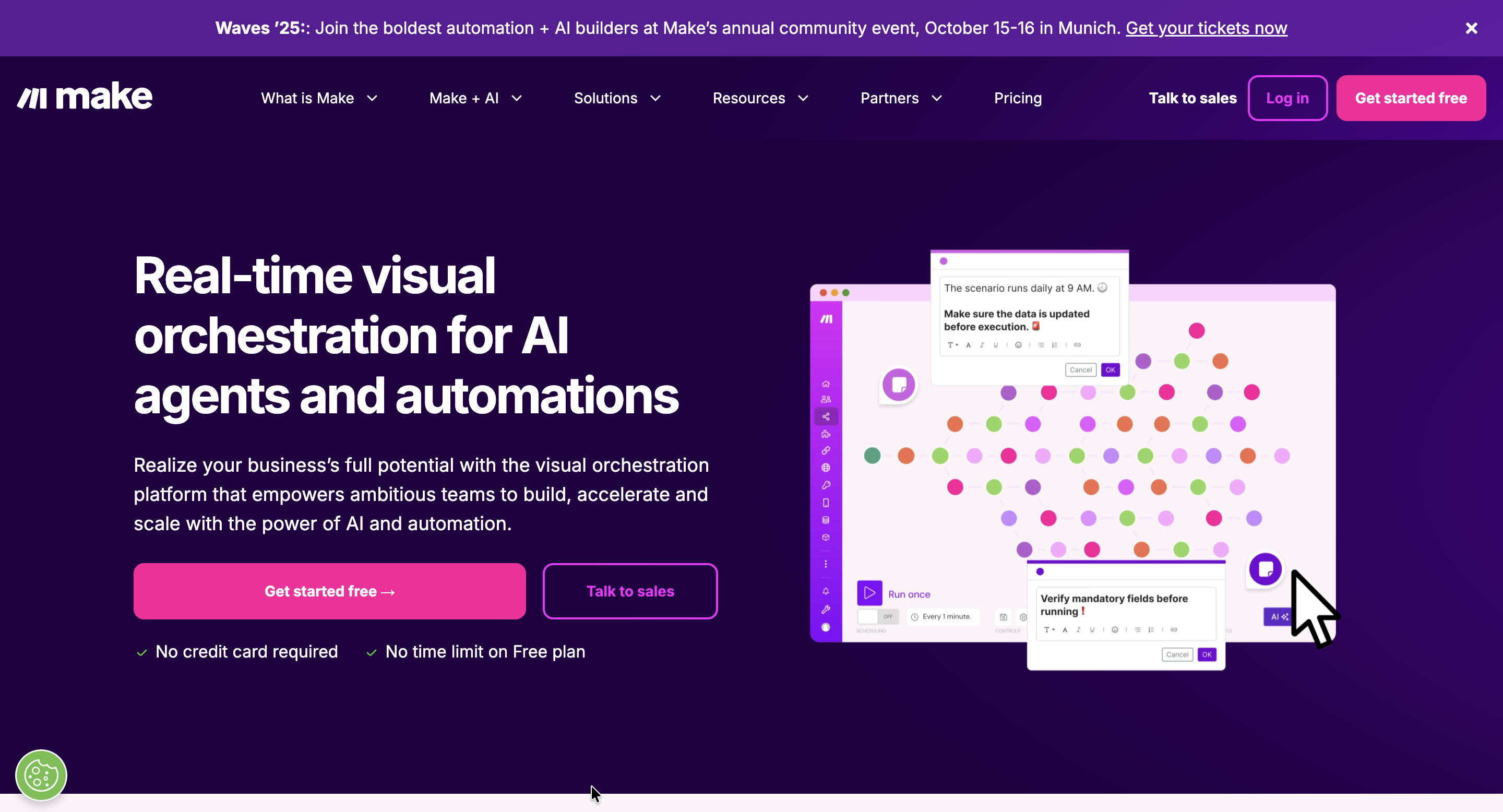
Task: Expand the Make + AI dropdown
Action: [x=475, y=98]
